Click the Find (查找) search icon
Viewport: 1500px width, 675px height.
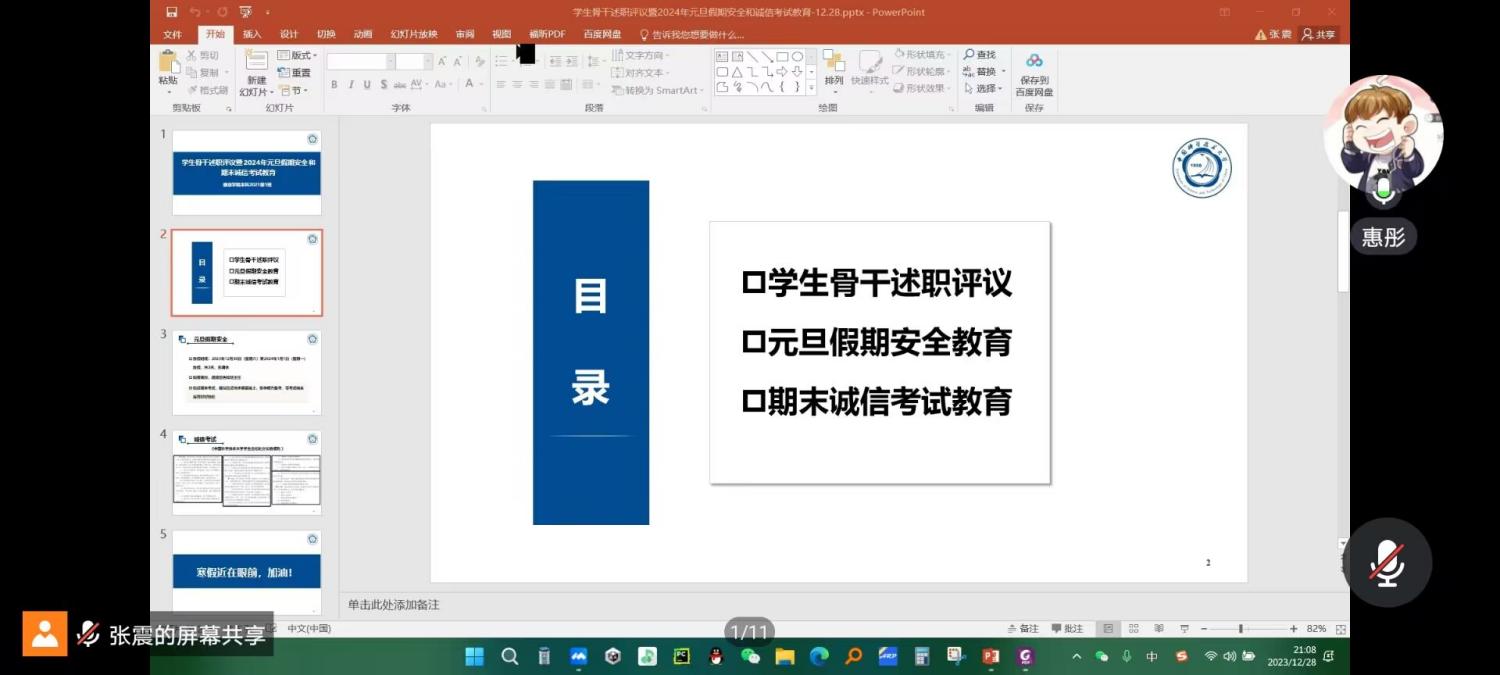click(979, 55)
